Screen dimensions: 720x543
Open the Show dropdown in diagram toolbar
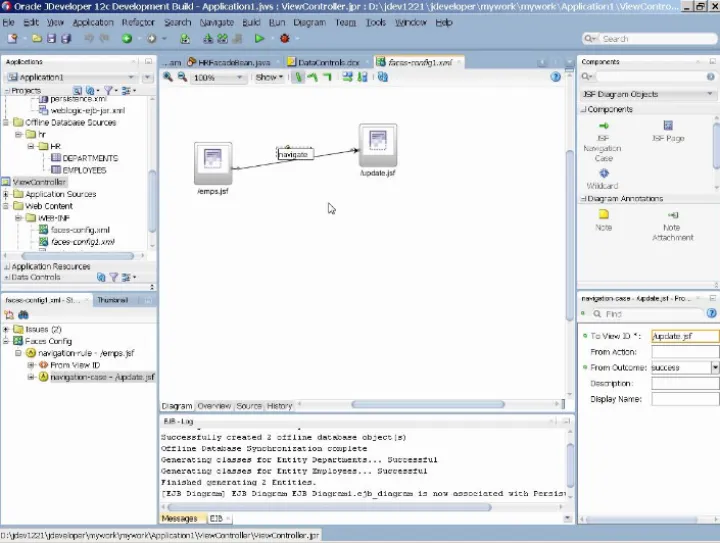pos(268,77)
